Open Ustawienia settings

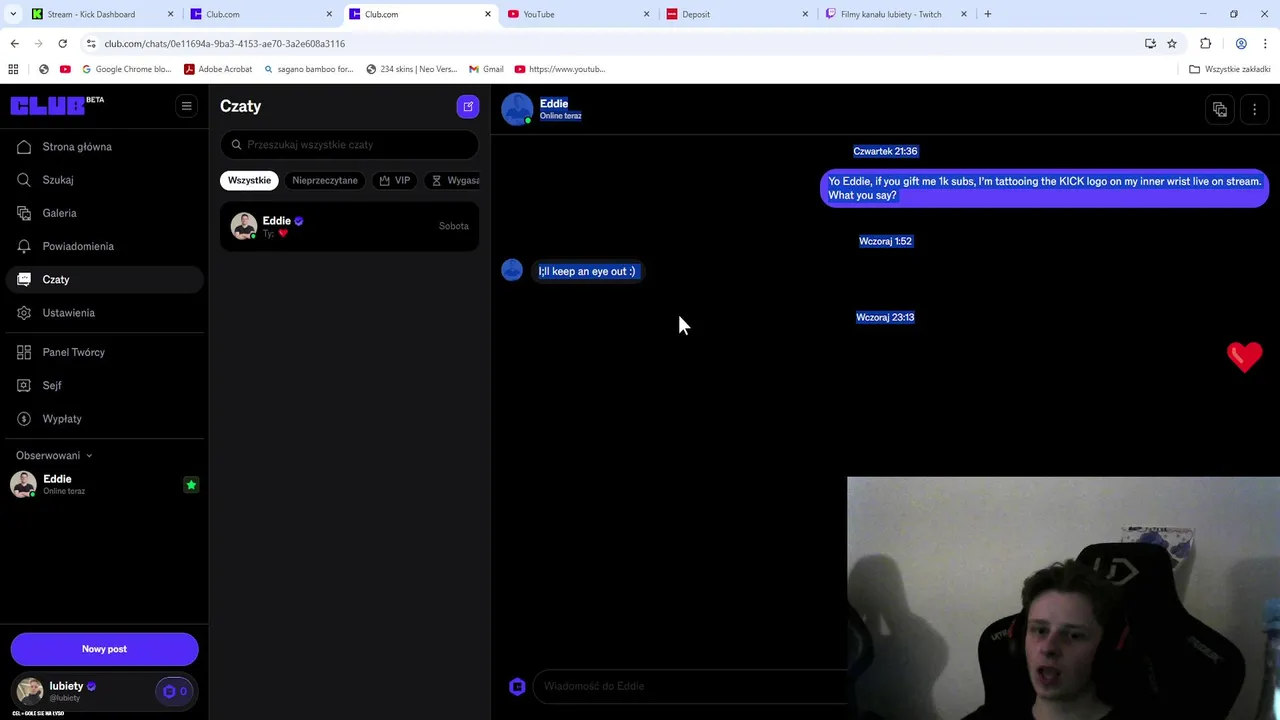pyautogui.click(x=104, y=313)
